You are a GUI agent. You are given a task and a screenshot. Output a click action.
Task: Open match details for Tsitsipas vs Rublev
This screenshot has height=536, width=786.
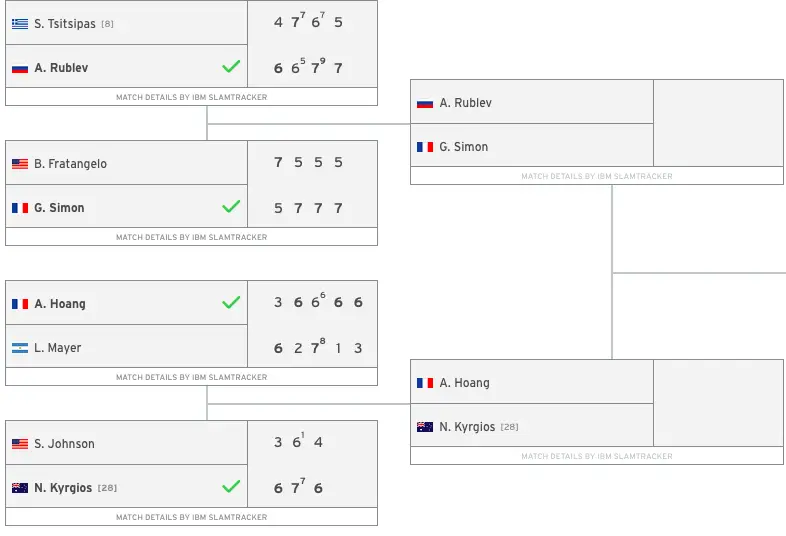[x=191, y=97]
